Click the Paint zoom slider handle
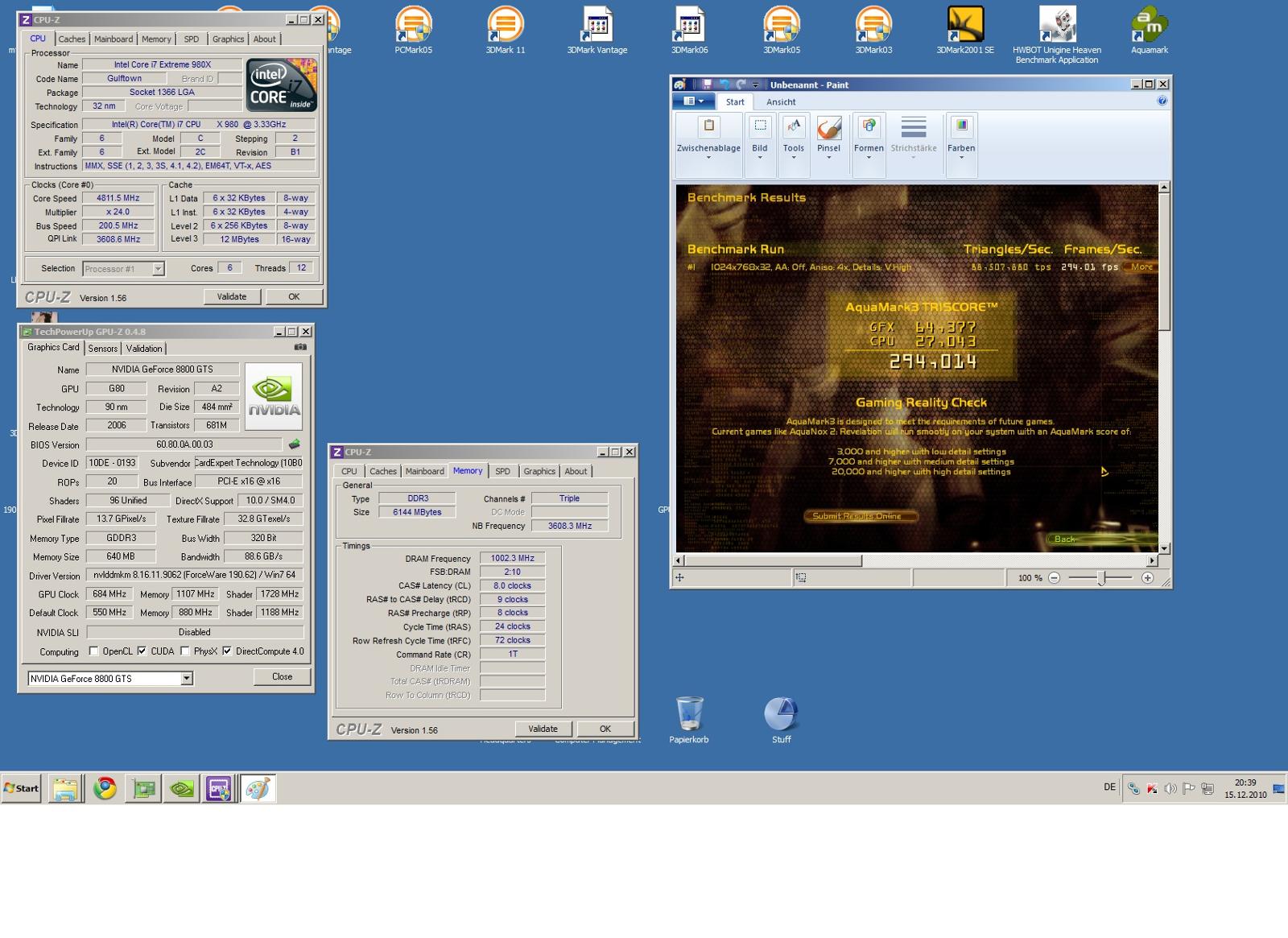This screenshot has height=938, width=1288. coord(1101,577)
